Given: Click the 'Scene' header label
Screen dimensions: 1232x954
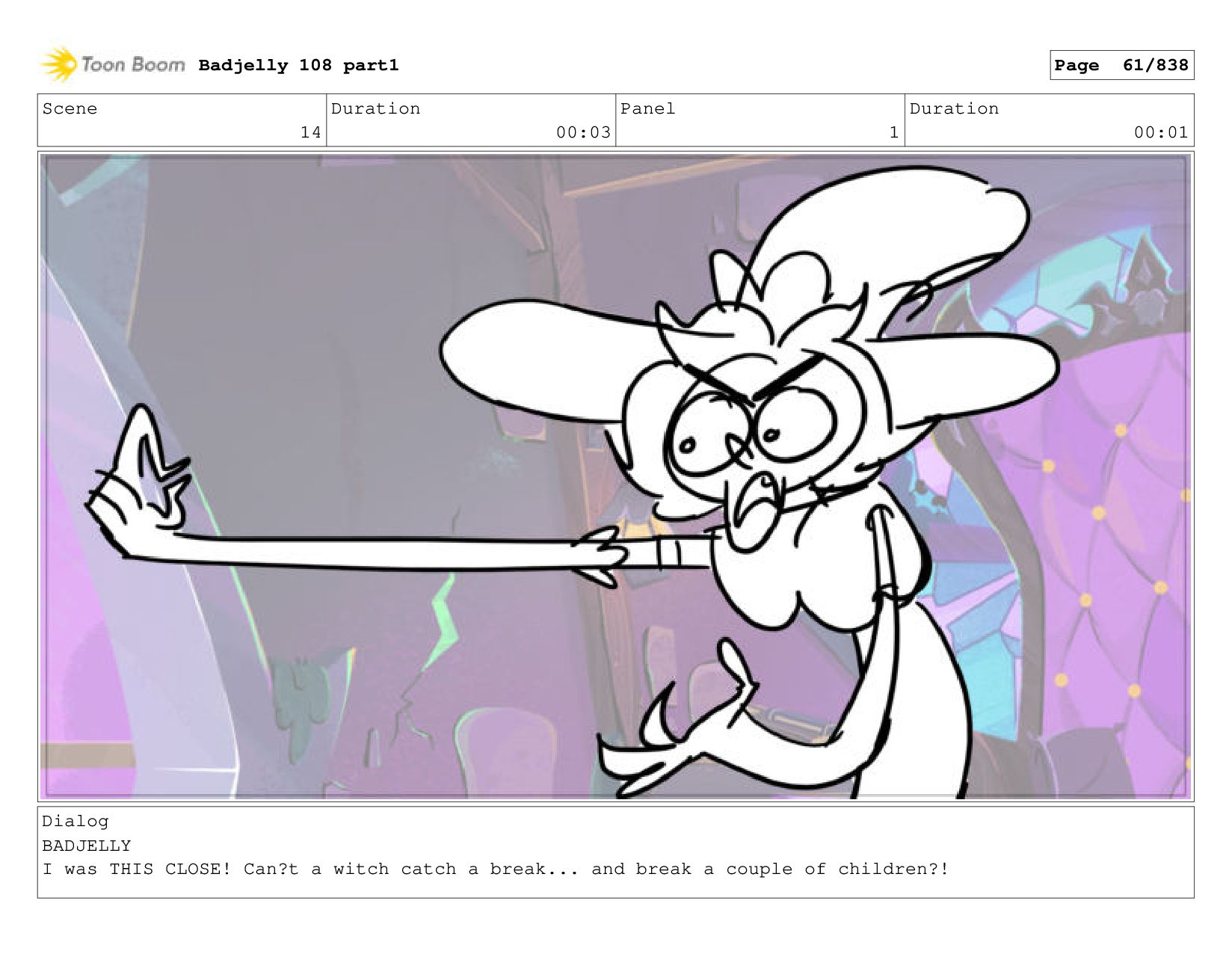Looking at the screenshot, I should pyautogui.click(x=70, y=108).
